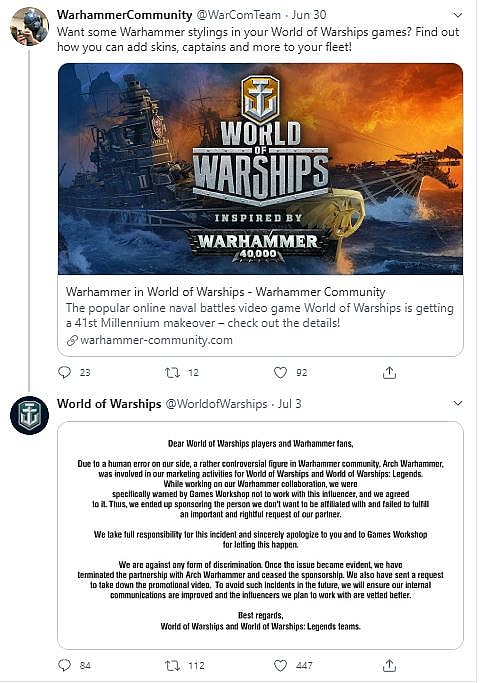Retweet the WarhammerCommunity tweet
The width and height of the screenshot is (487, 683).
[x=172, y=372]
